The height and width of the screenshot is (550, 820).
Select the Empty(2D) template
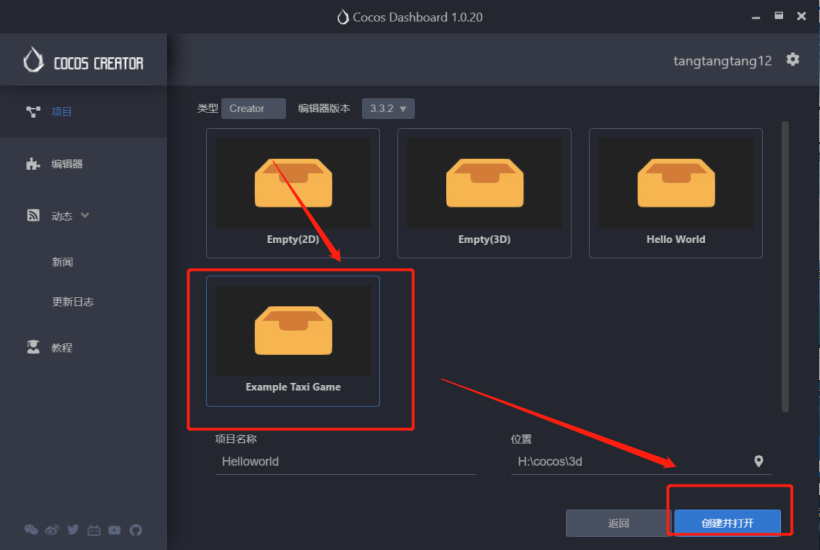point(293,193)
